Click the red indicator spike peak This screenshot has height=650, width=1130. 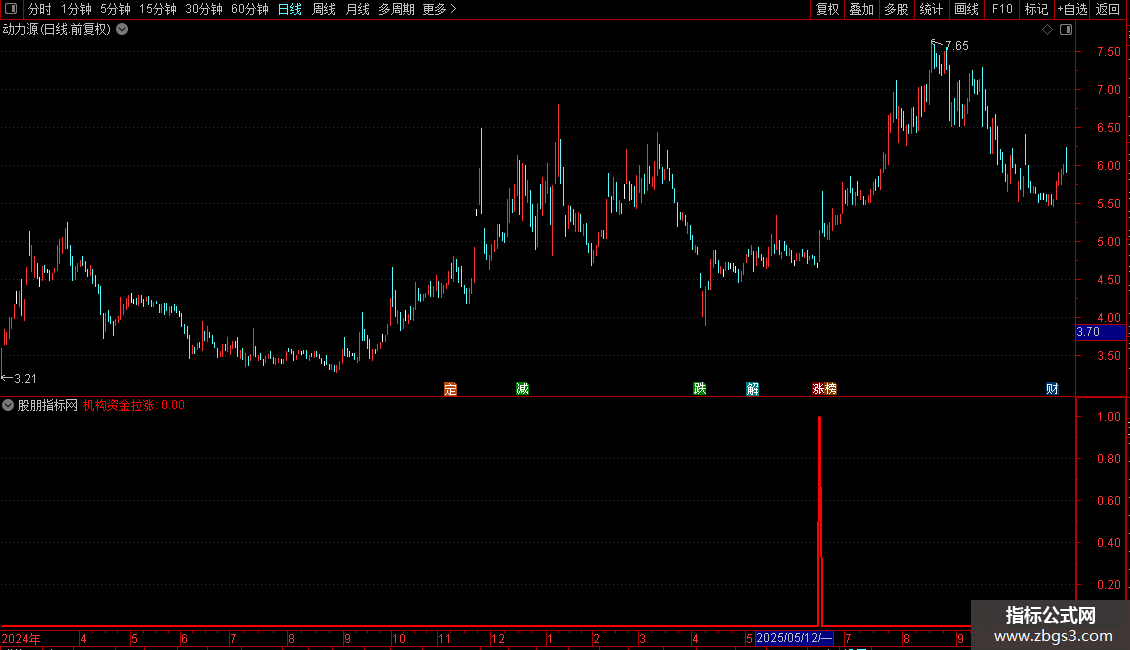tap(819, 418)
